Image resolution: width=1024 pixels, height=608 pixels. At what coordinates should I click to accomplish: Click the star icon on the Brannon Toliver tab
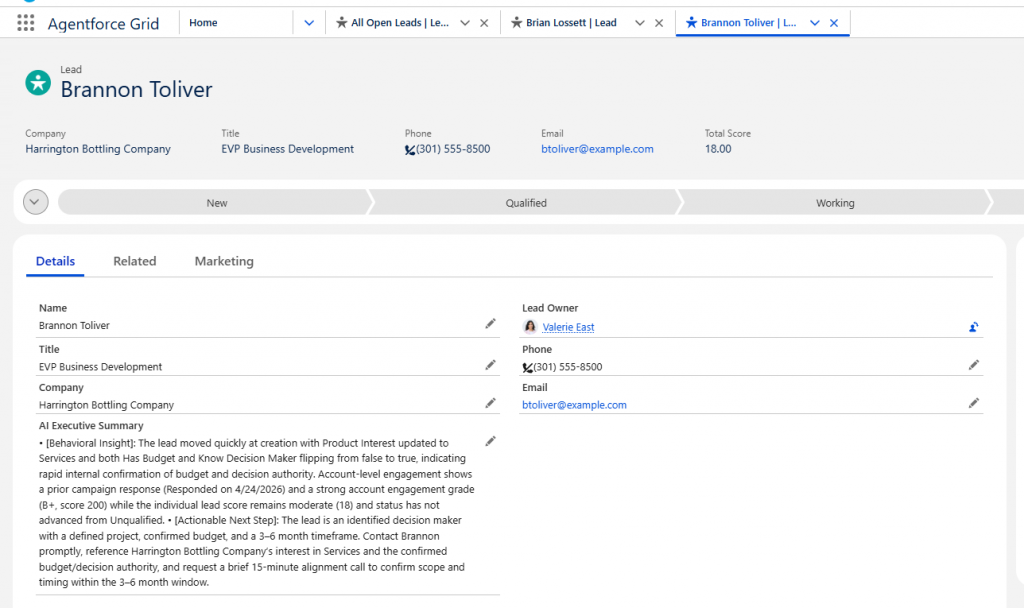click(x=692, y=23)
